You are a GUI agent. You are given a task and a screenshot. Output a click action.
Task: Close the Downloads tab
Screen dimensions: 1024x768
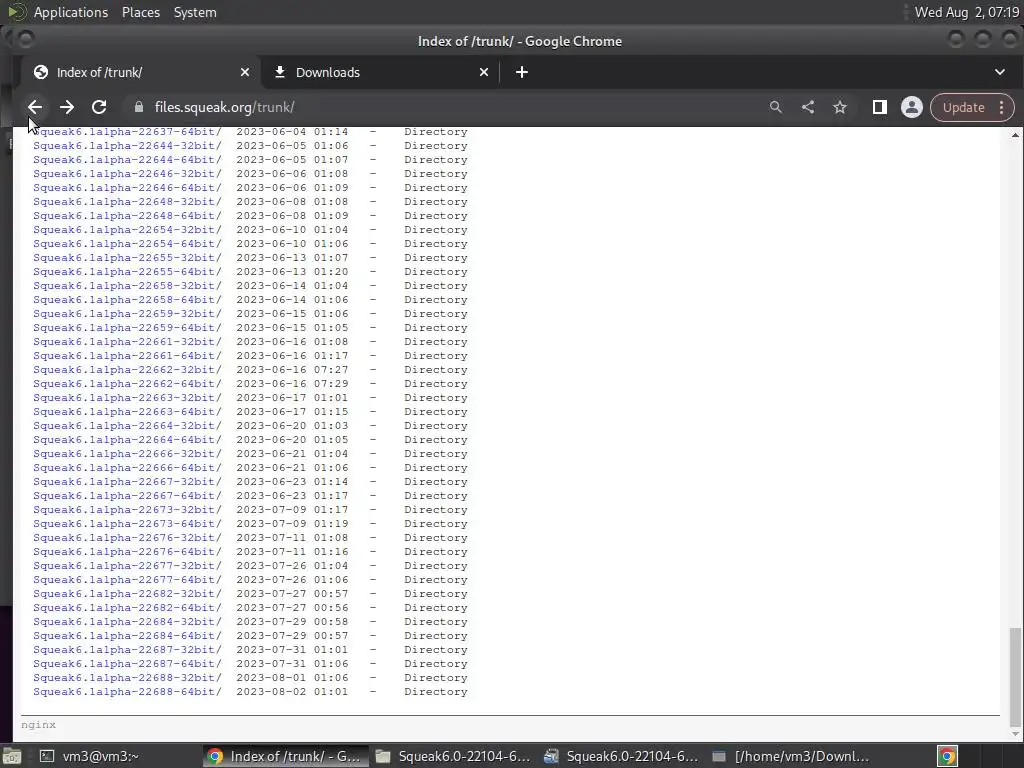coord(484,72)
